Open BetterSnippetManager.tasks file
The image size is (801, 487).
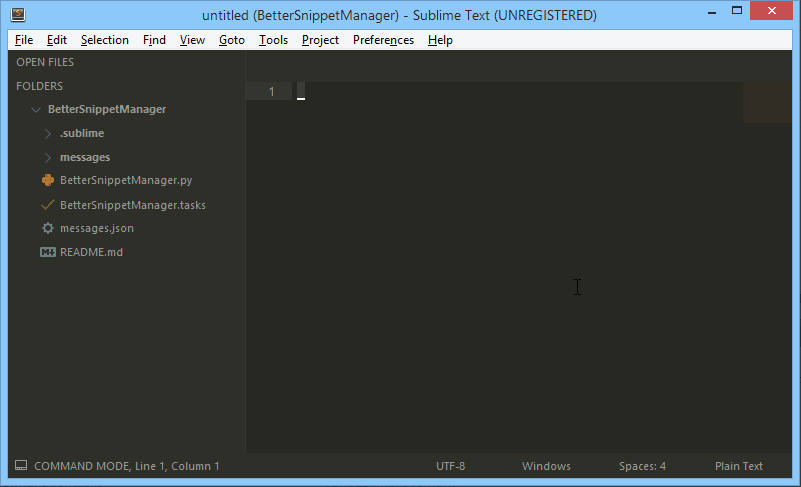point(133,205)
